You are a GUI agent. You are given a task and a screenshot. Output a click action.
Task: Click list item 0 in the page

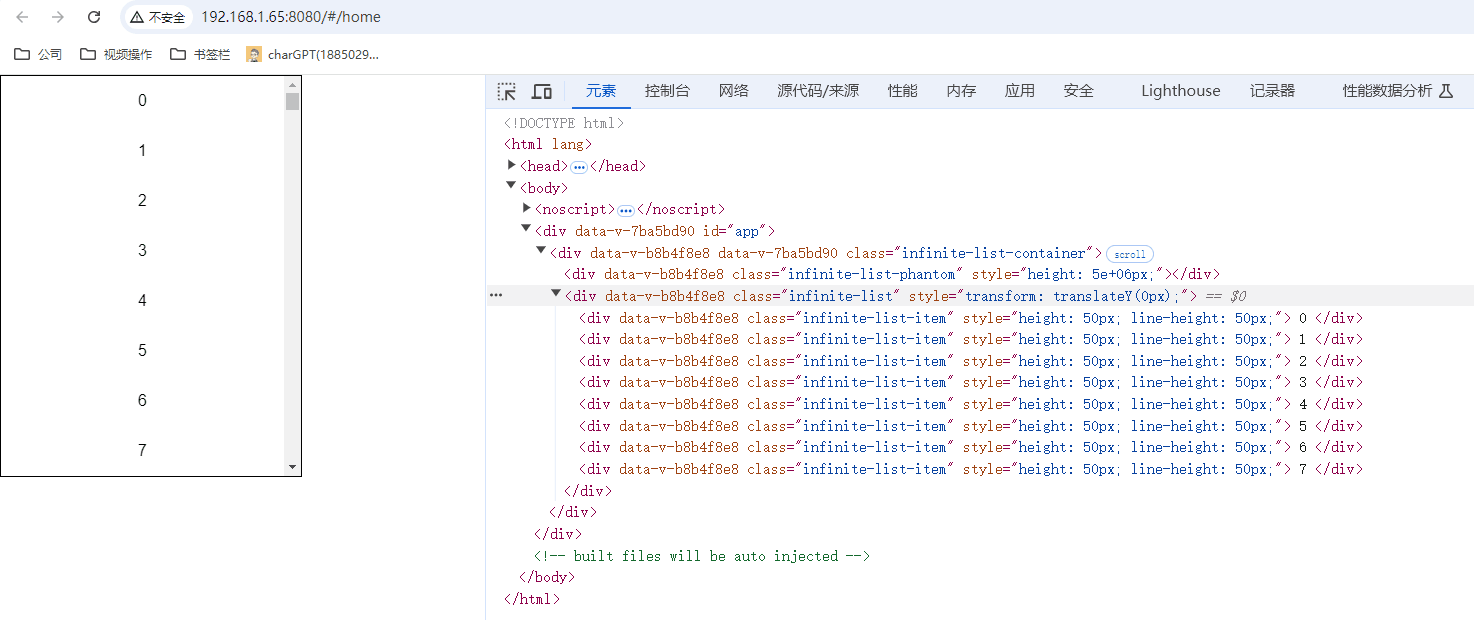click(142, 100)
